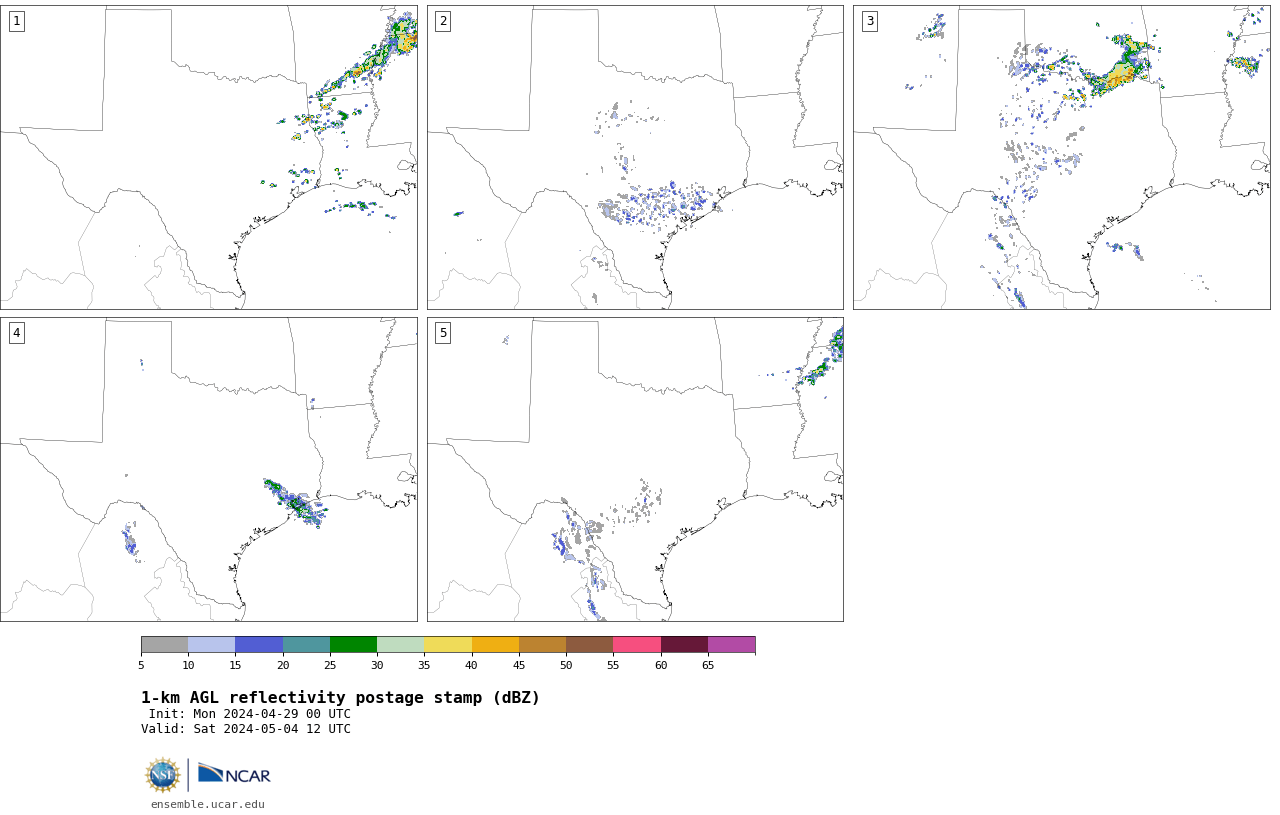Click the dark green 25-30 dBZ swatch

pos(353,644)
